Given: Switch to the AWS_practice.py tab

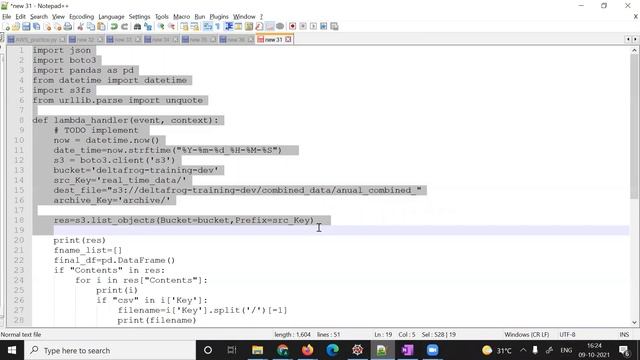Looking at the screenshot, I should point(36,40).
